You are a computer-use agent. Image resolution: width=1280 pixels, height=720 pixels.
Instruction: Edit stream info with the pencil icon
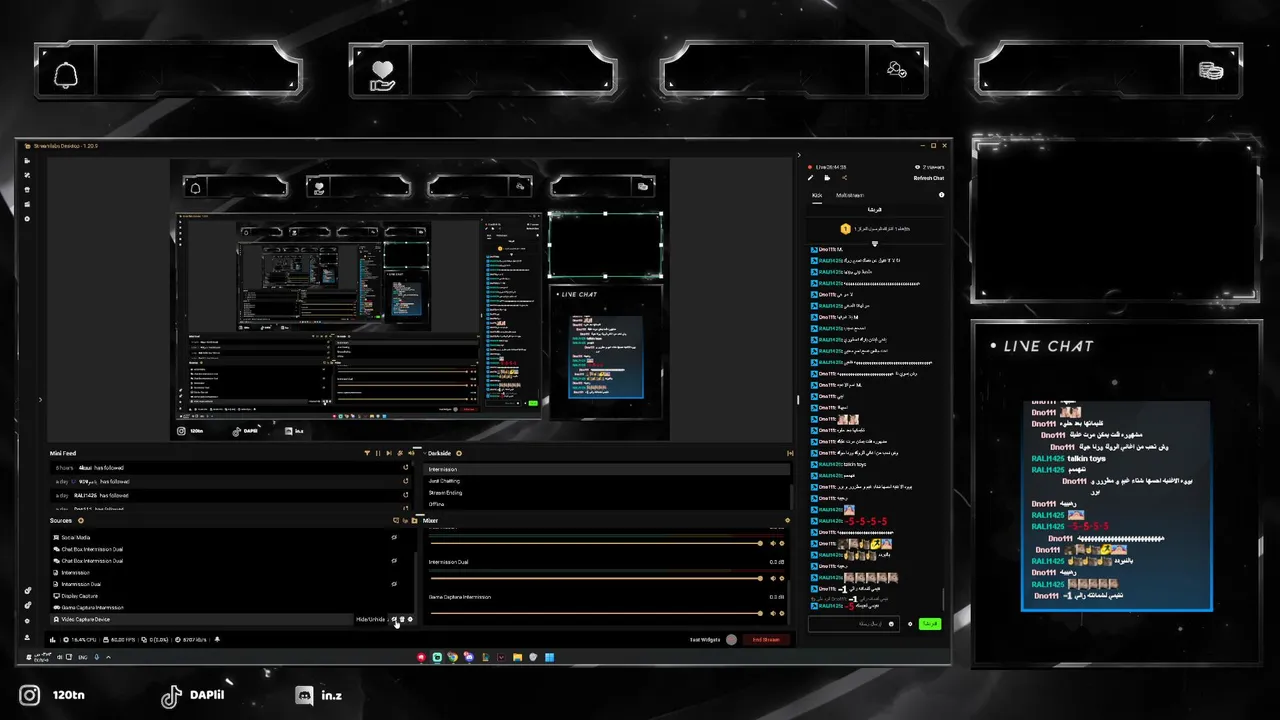pyautogui.click(x=810, y=178)
